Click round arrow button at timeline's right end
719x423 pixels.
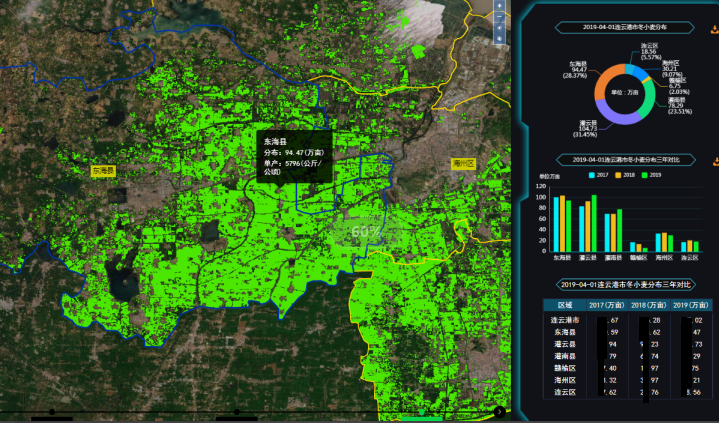click(499, 411)
